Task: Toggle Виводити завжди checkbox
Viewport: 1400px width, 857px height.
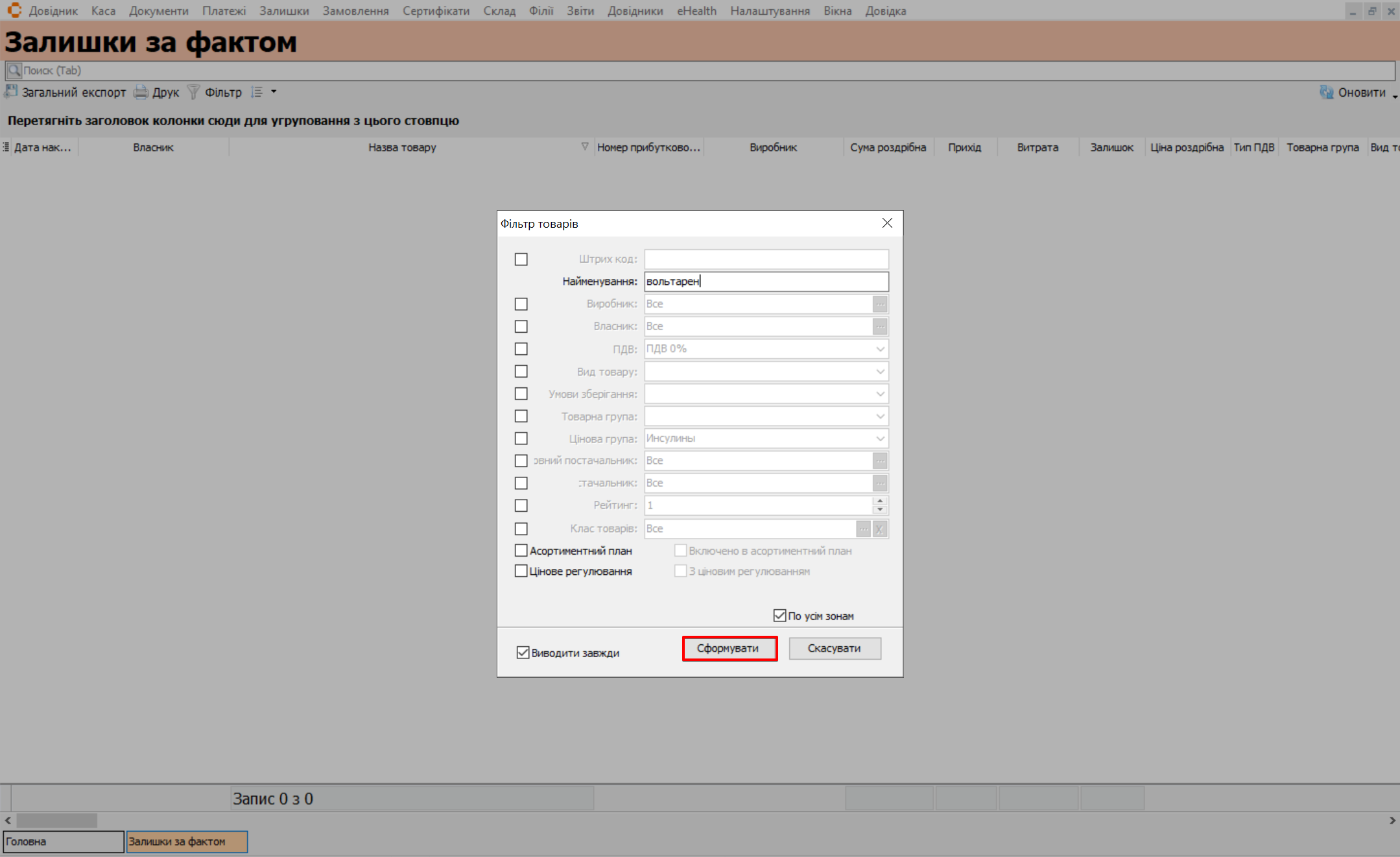Action: (x=523, y=653)
